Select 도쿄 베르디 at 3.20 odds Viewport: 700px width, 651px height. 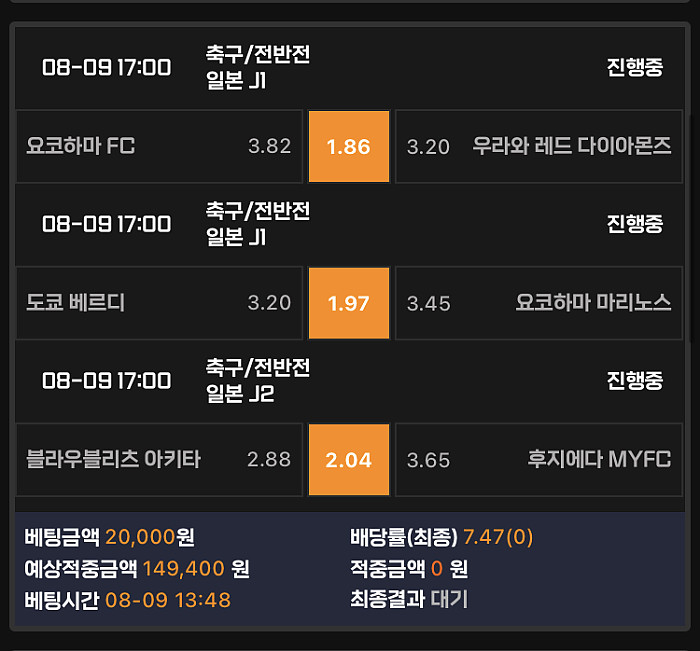[x=159, y=303]
